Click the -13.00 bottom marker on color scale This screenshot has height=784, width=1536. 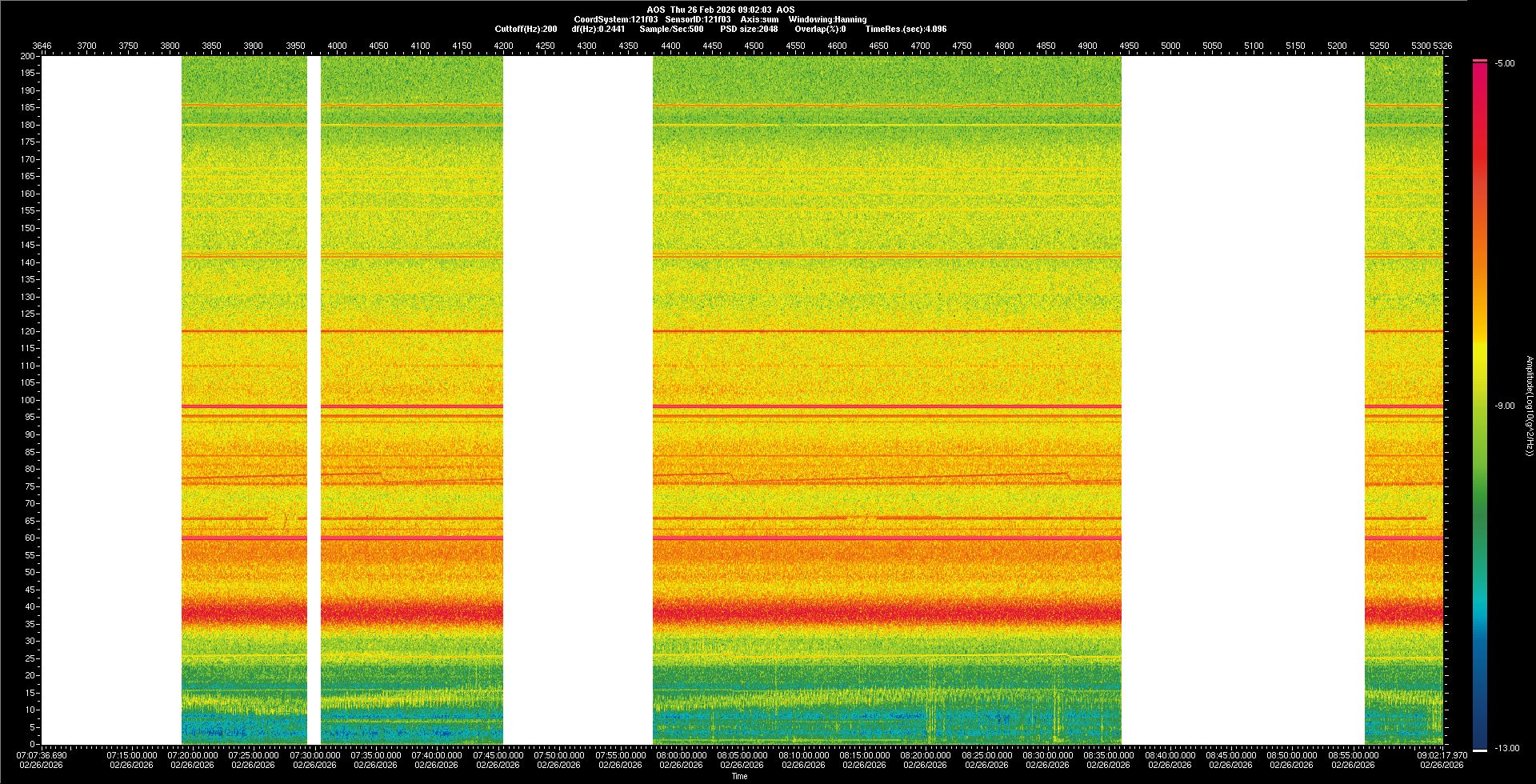click(1506, 748)
